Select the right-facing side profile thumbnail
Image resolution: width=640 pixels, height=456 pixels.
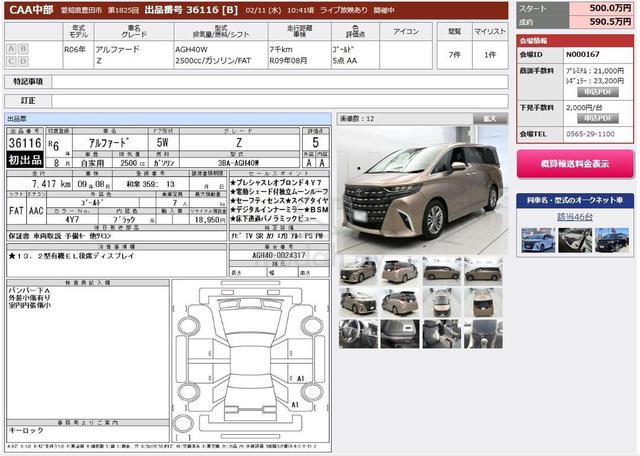click(x=442, y=271)
